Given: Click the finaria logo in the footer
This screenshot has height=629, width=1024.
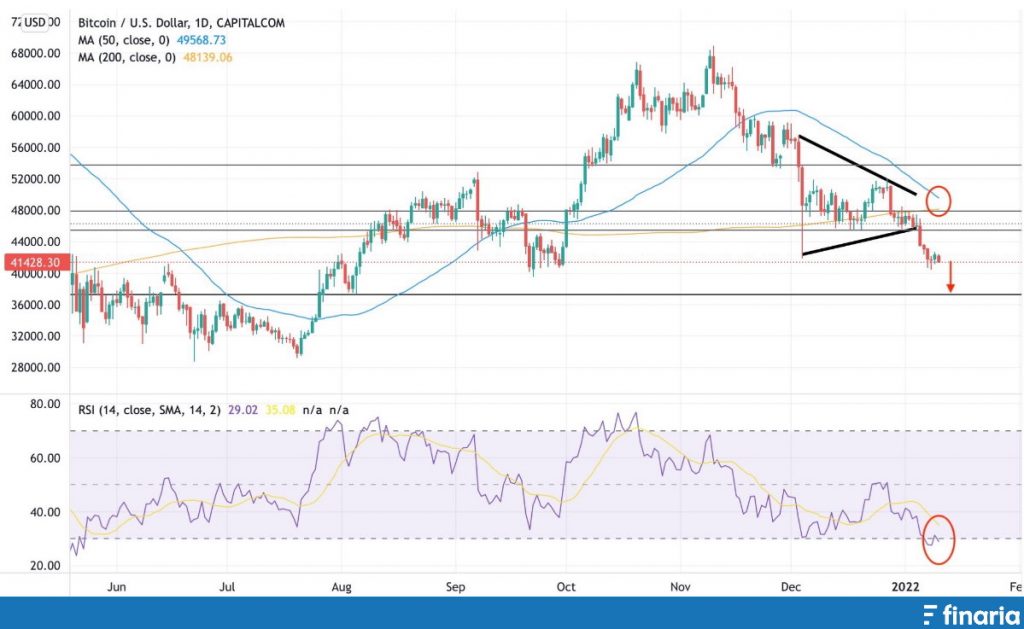Looking at the screenshot, I should [x=972, y=614].
